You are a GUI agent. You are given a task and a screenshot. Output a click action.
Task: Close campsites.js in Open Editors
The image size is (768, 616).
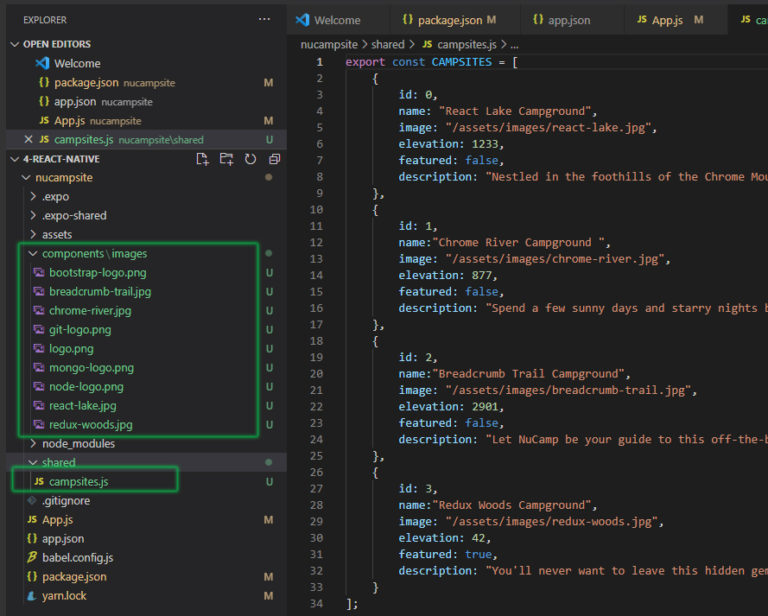(28, 140)
